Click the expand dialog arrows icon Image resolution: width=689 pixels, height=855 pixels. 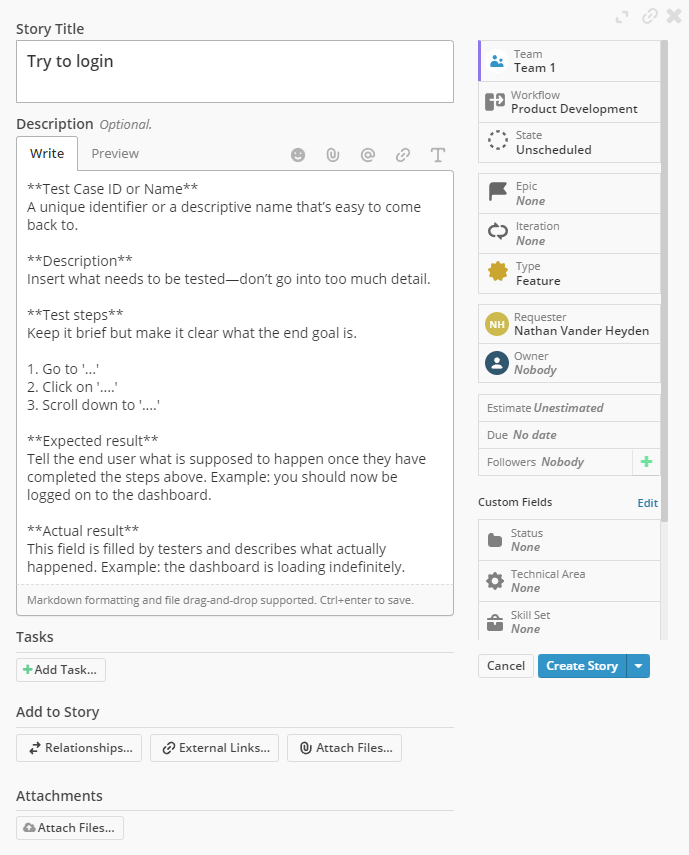tap(622, 16)
